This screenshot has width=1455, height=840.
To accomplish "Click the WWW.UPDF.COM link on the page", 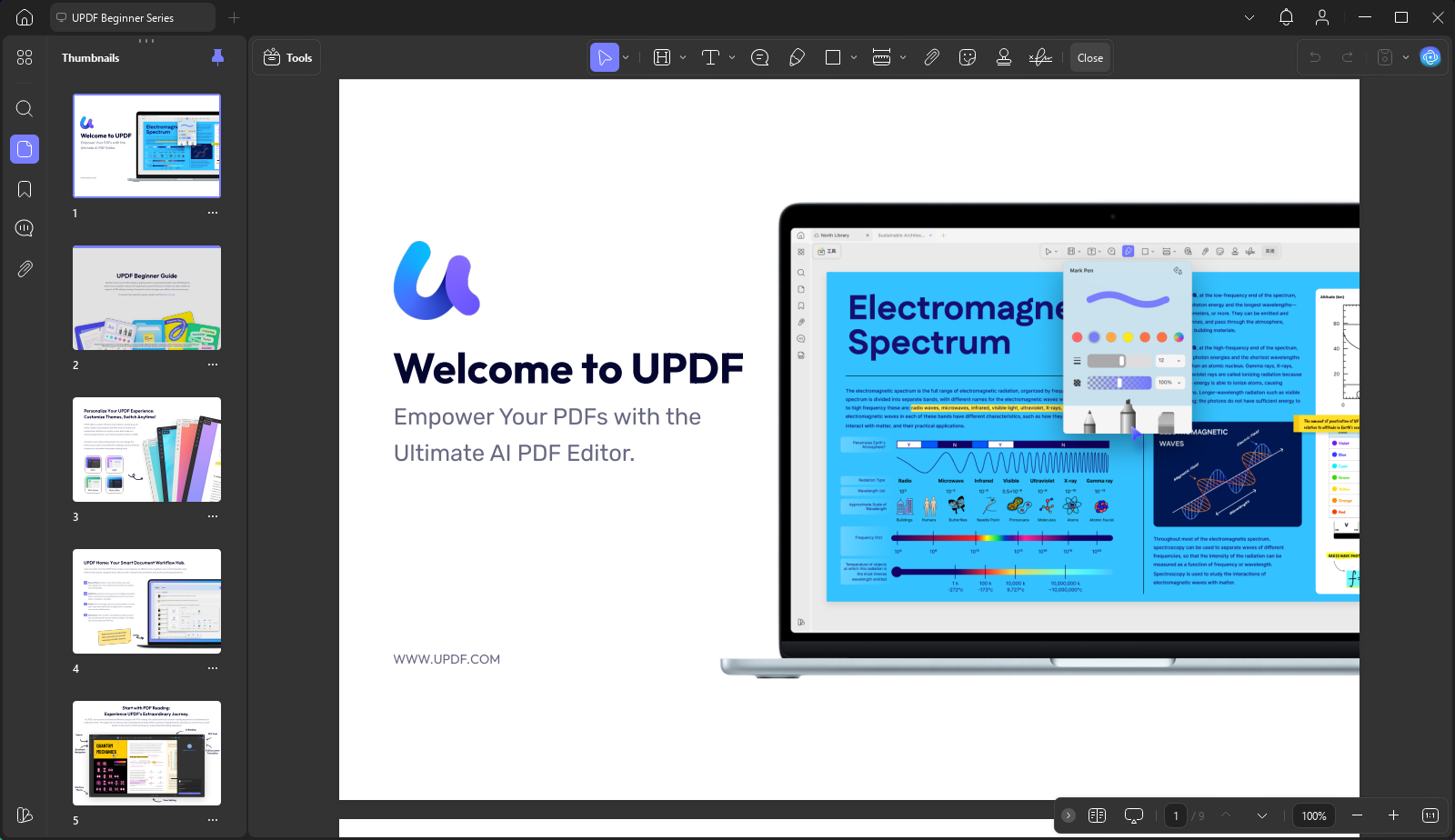I will (x=447, y=659).
